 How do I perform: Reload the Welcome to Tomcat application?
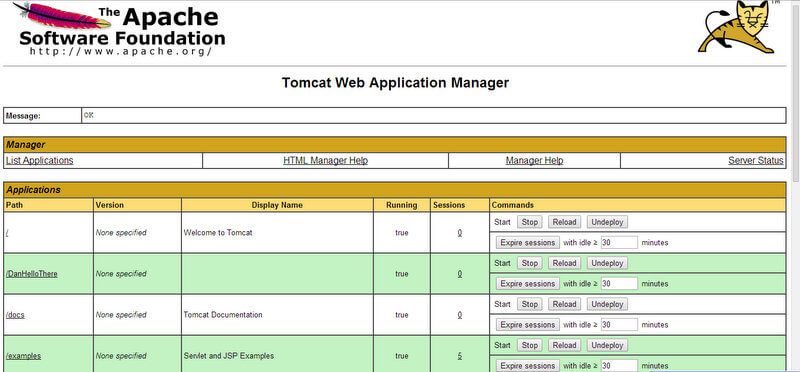coord(564,222)
